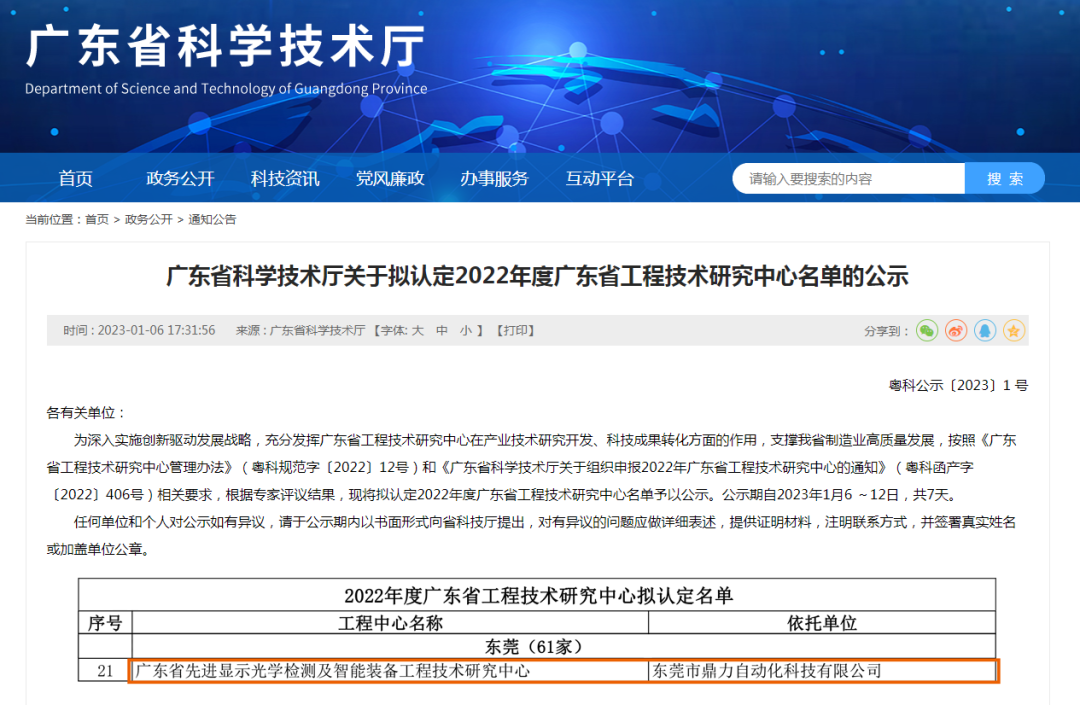Click 政务公开 breadcrumb link
Screen dimensions: 1080x705
click(148, 219)
